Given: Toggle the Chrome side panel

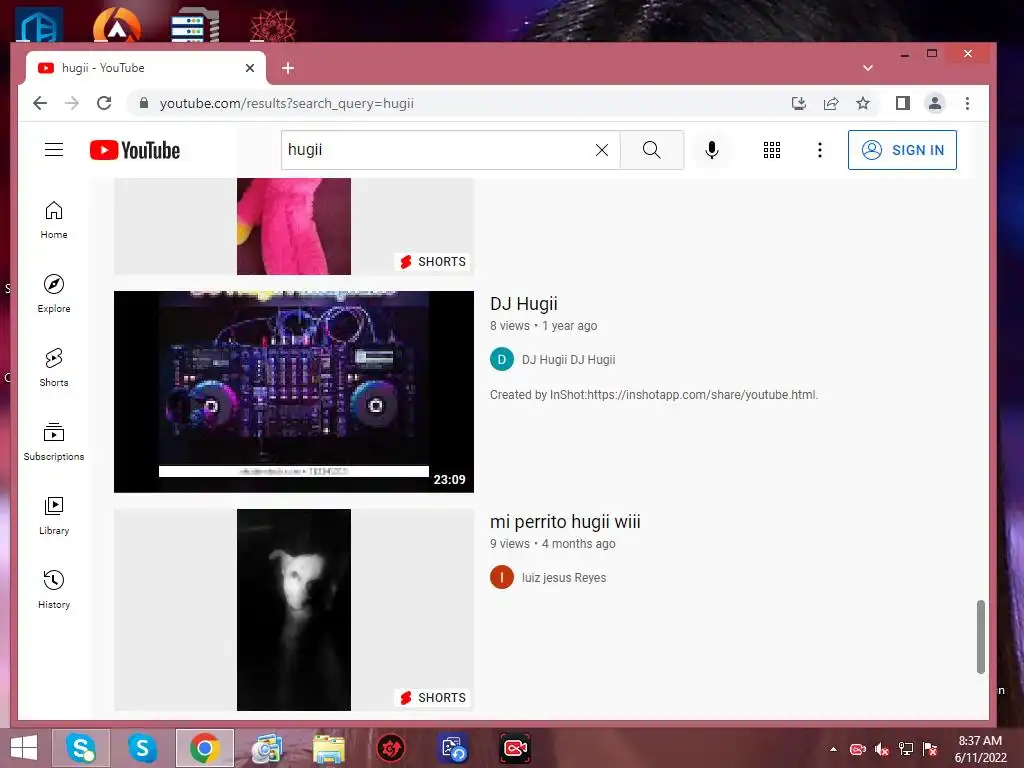Looking at the screenshot, I should click(x=903, y=103).
